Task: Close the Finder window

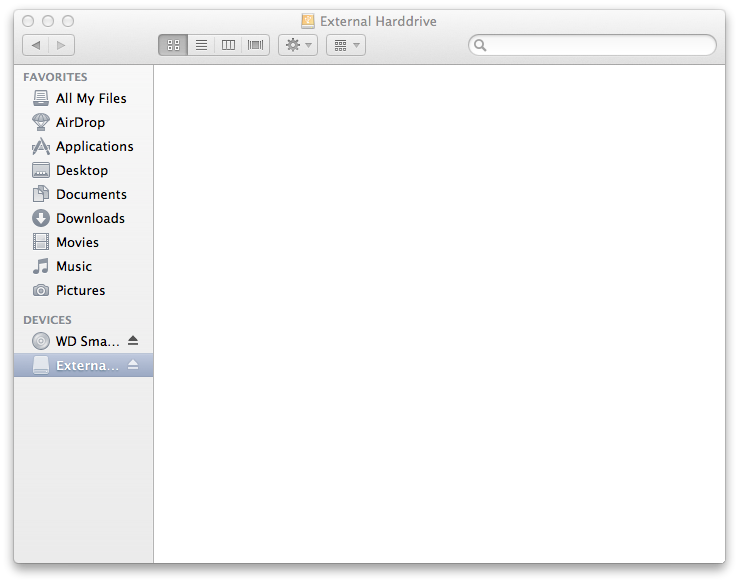Action: coord(28,21)
